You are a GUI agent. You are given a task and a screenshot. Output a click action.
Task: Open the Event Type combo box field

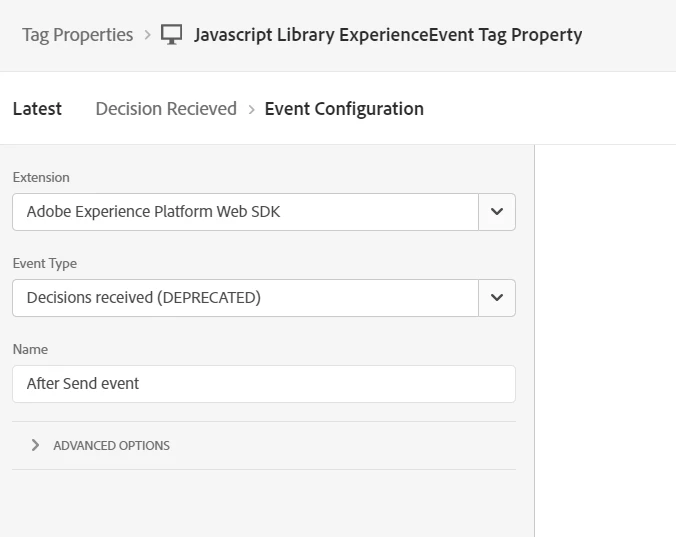[246, 298]
